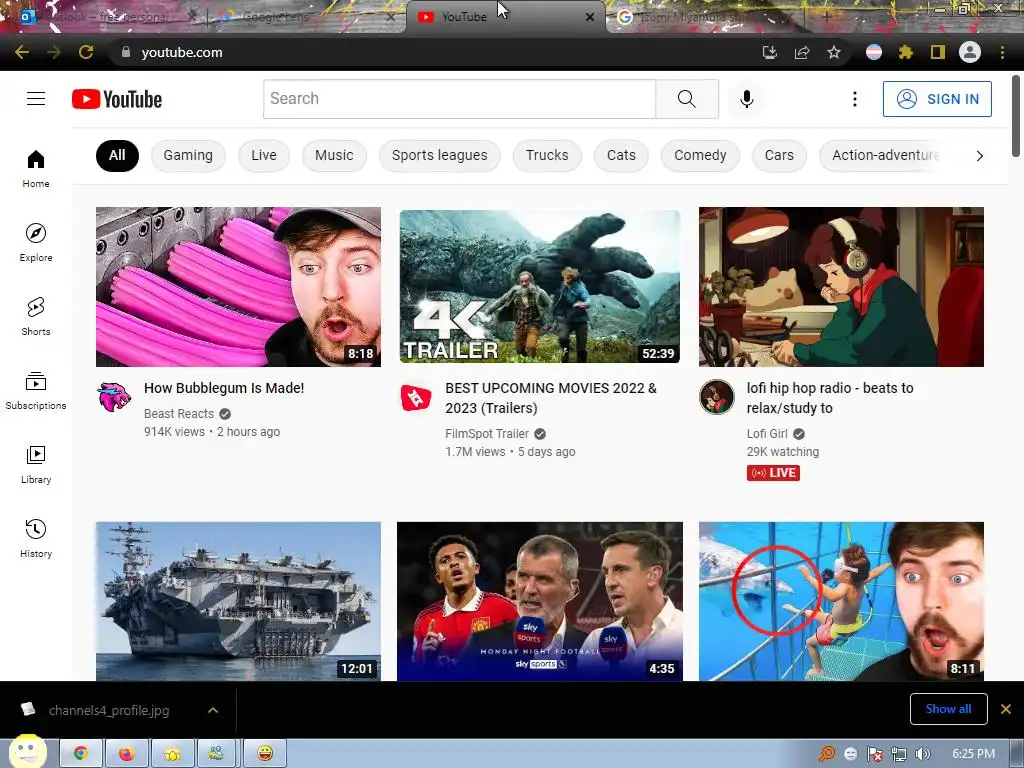Click the taskbar volume speaker icon
1024x768 pixels.
pos(923,754)
